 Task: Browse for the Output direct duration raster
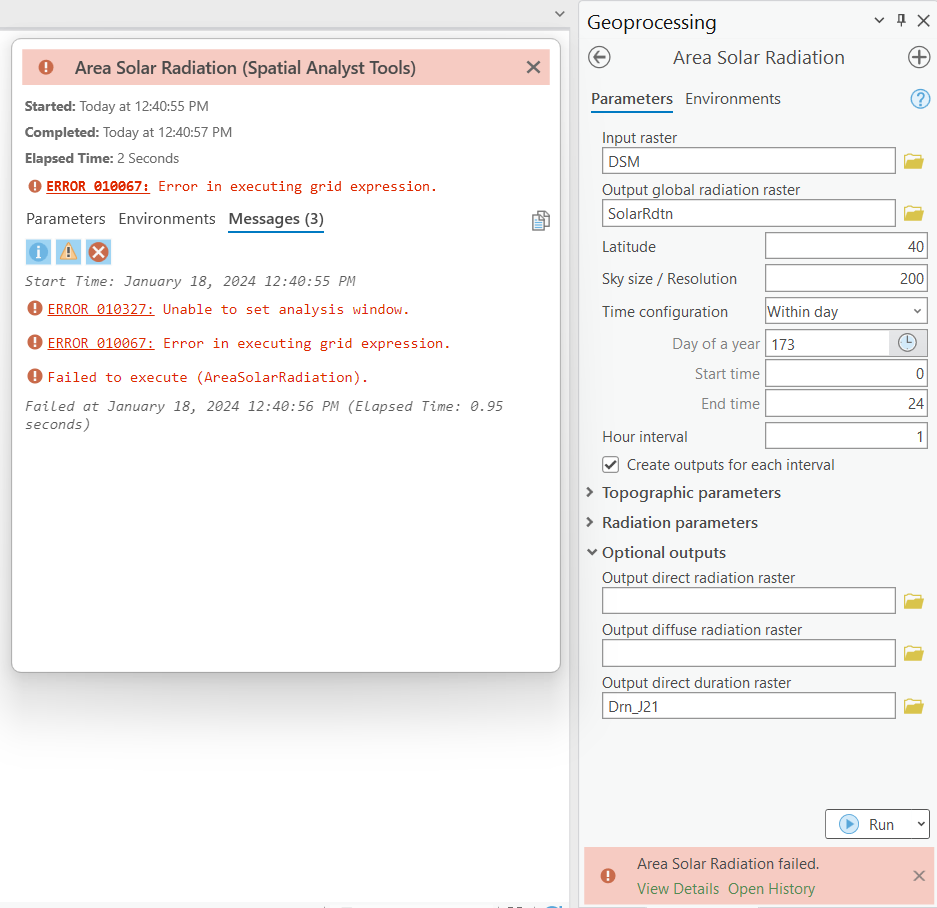[913, 706]
